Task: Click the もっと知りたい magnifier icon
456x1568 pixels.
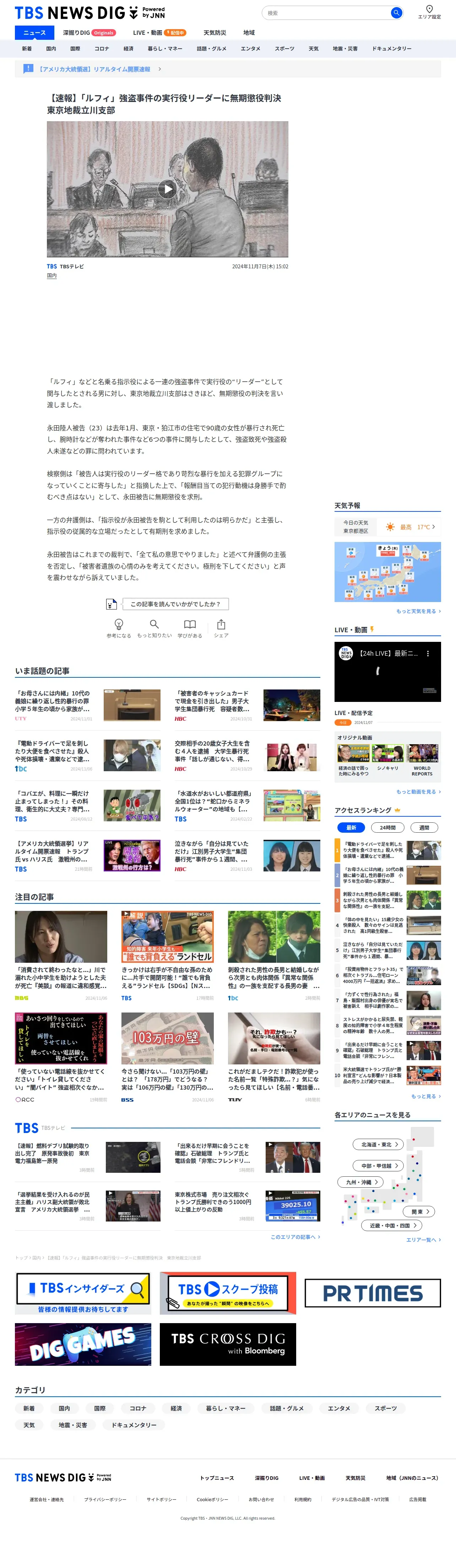Action: 154,624
